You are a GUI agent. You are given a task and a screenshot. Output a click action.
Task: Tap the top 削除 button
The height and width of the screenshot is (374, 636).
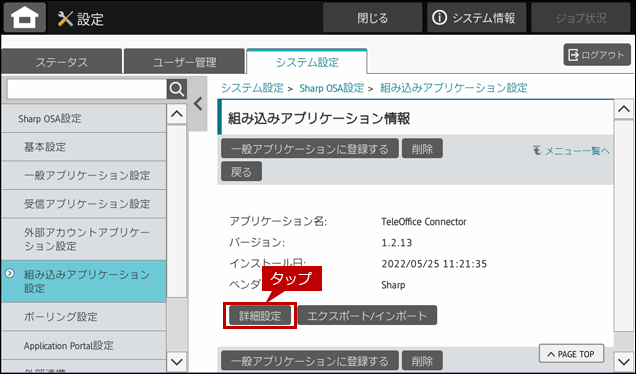[x=422, y=148]
